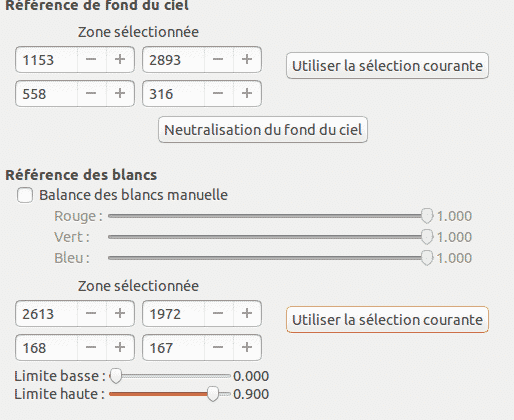Click minus on background field 1153
The height and width of the screenshot is (420, 514).
[91, 60]
